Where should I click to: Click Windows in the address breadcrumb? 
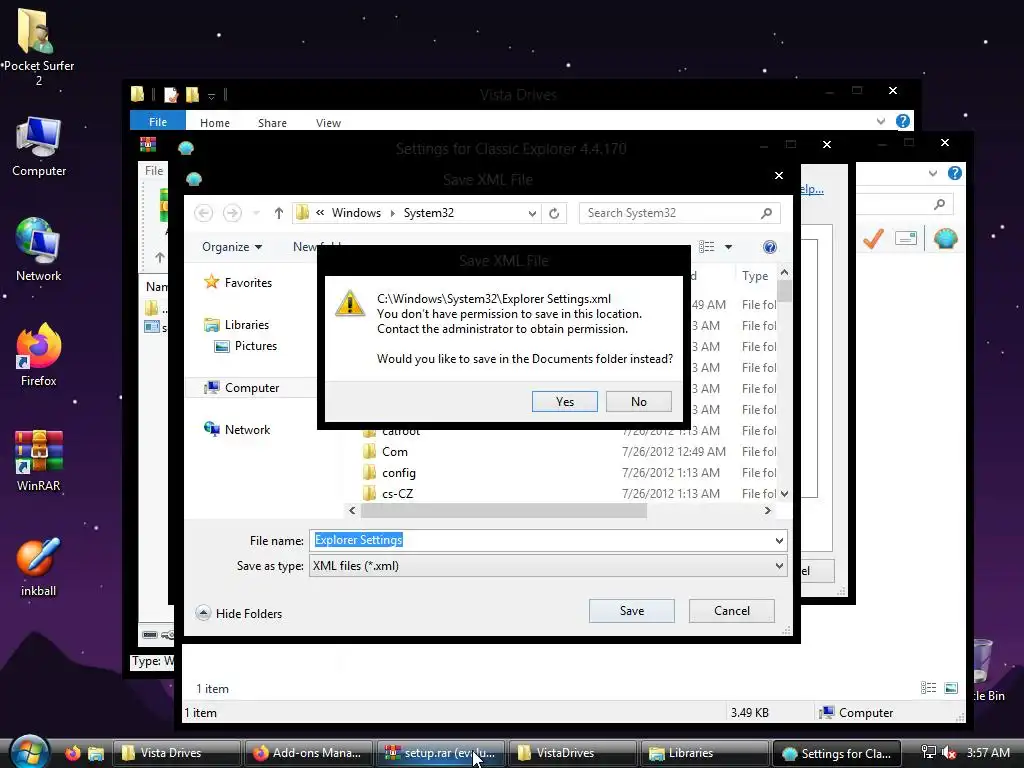click(356, 213)
